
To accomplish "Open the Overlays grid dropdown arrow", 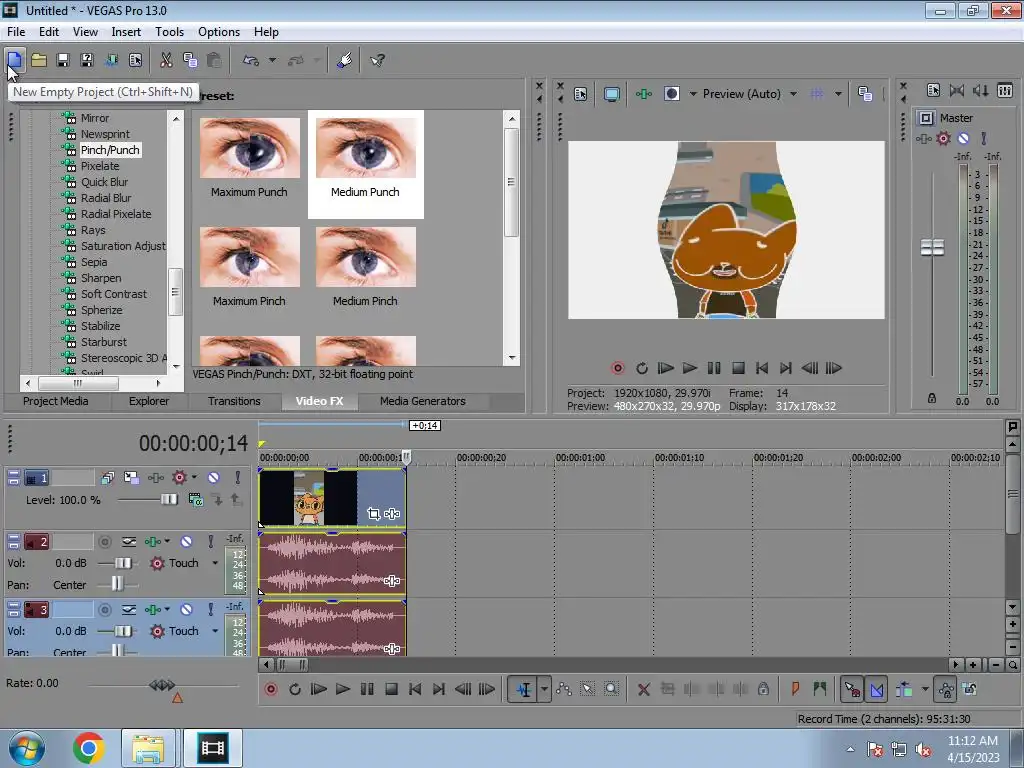I will point(838,94).
